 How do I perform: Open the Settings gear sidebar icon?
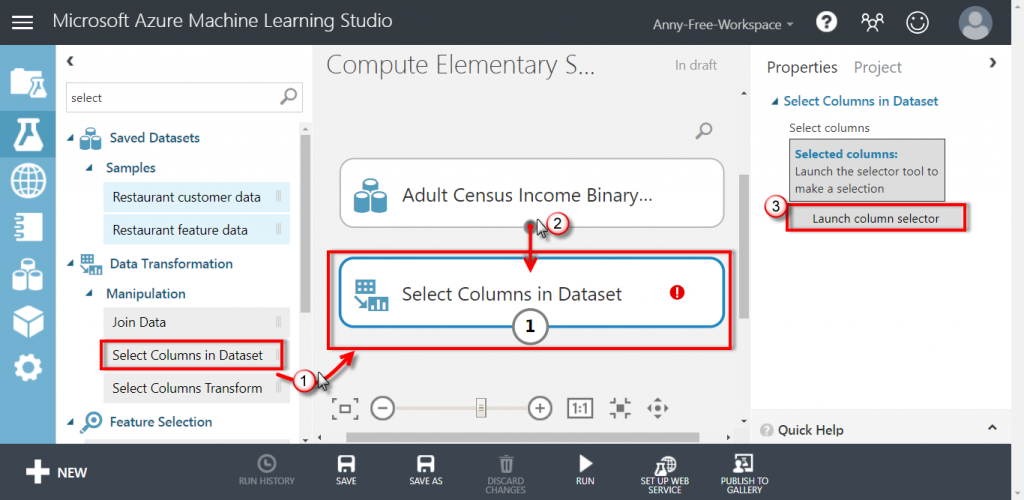28,369
